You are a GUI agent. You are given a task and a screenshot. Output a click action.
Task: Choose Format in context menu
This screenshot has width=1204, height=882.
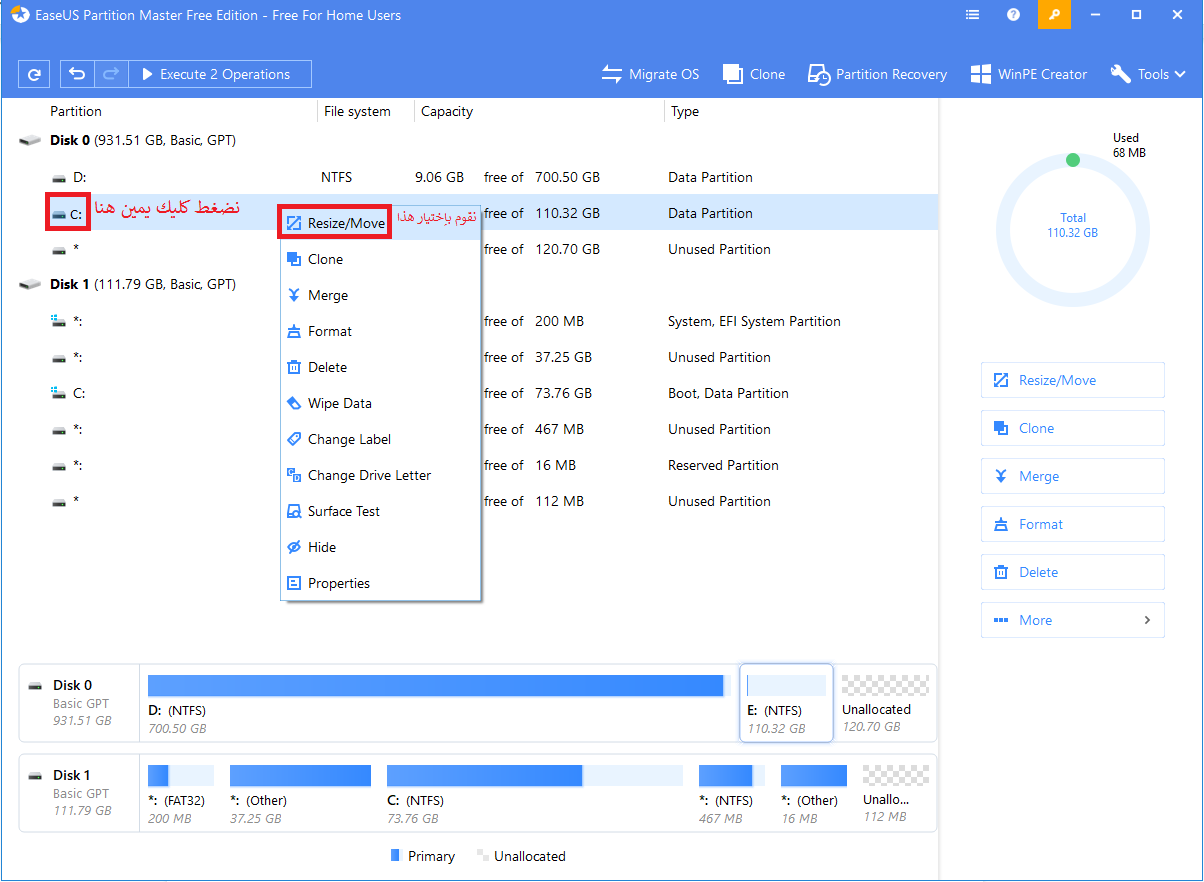[380, 331]
